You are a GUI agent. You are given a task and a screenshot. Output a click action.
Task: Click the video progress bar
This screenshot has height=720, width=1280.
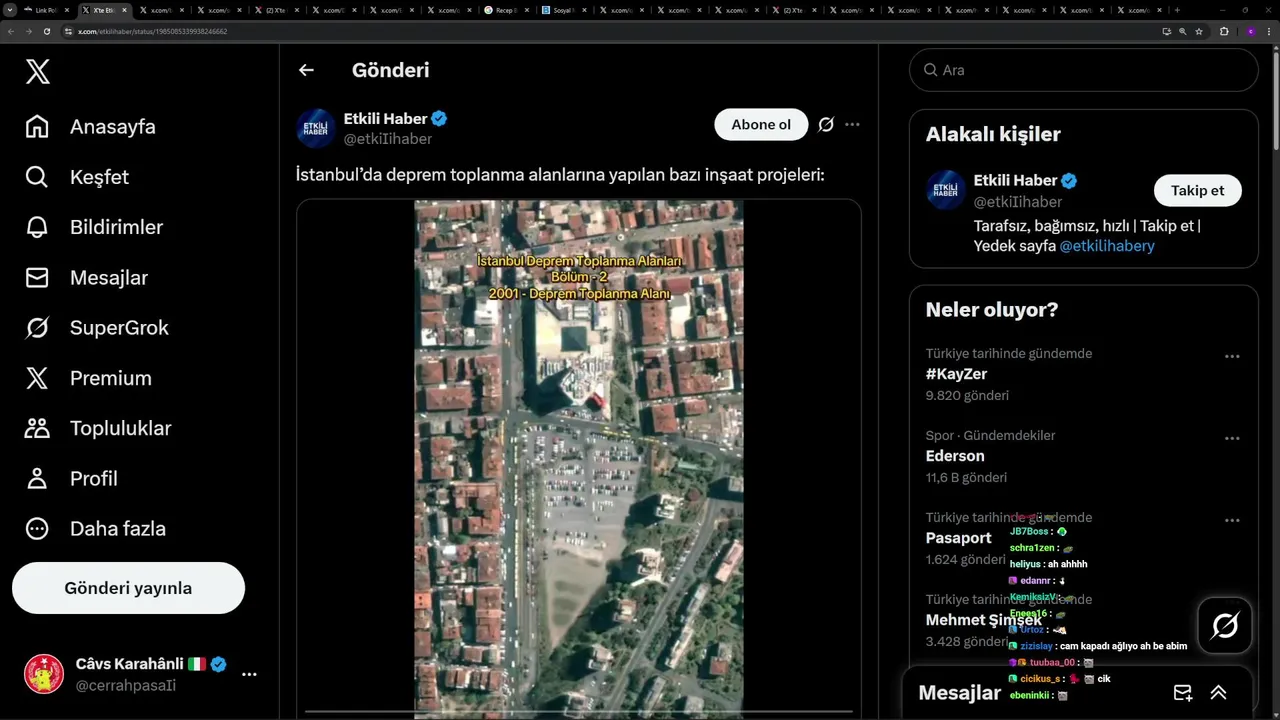(579, 712)
